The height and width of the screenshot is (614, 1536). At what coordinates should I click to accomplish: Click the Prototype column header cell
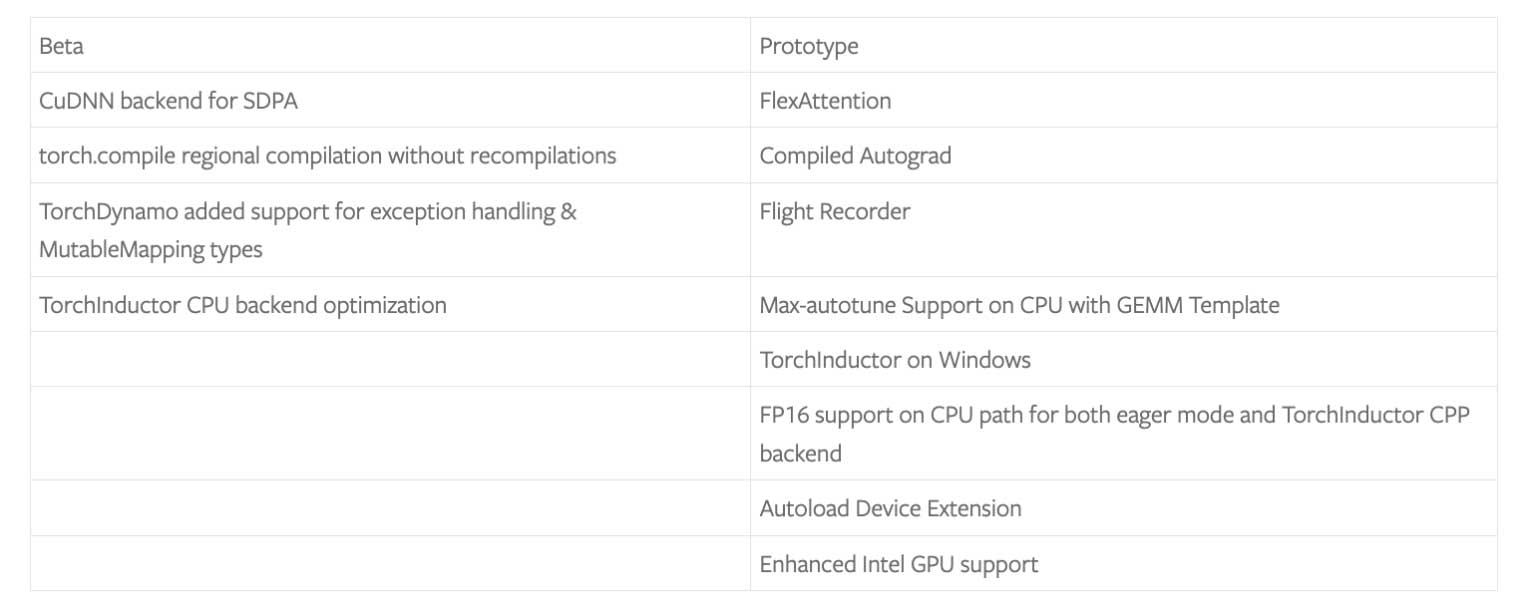click(808, 46)
